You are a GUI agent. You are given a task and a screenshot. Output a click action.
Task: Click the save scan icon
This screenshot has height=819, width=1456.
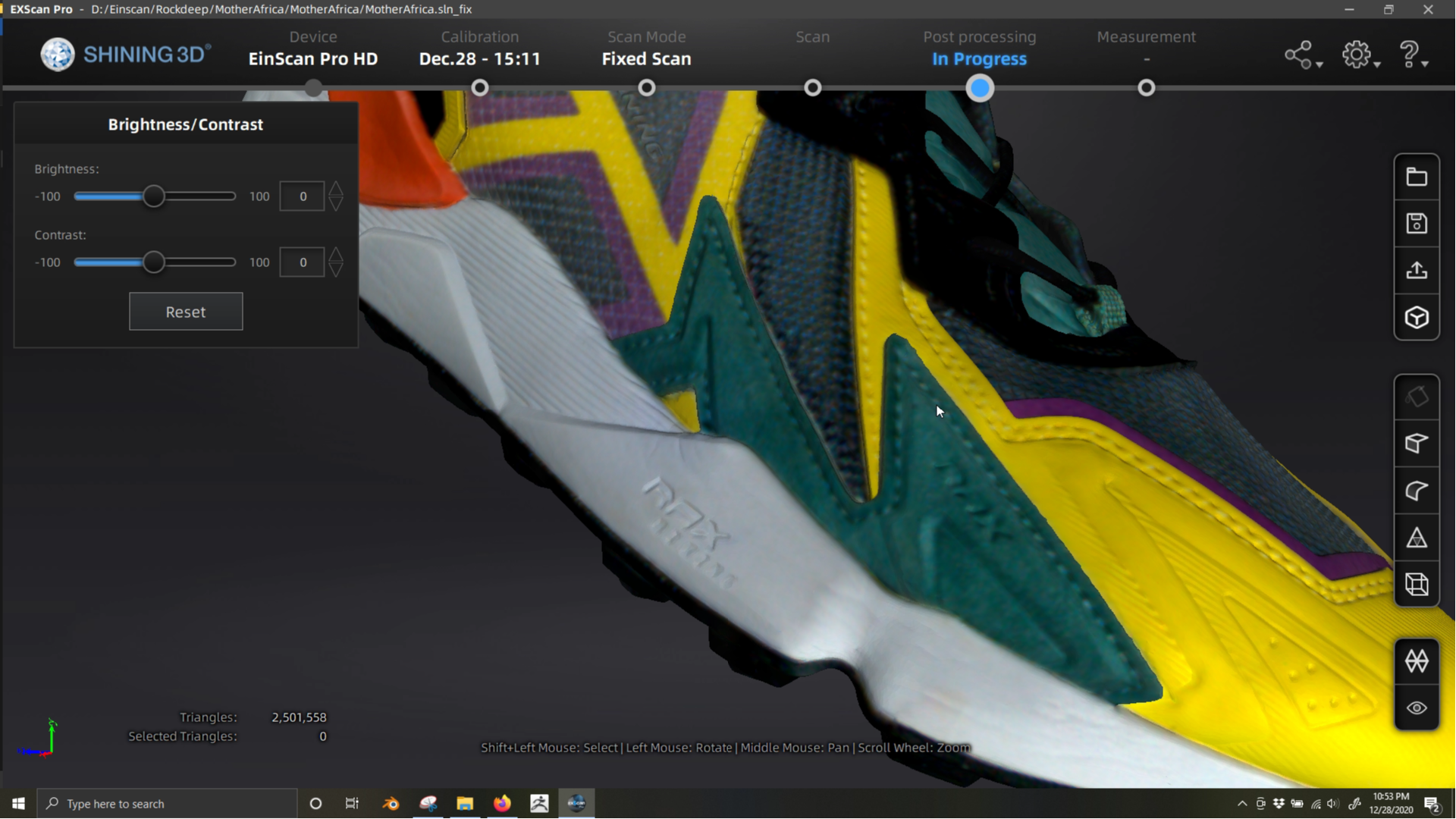click(1417, 224)
